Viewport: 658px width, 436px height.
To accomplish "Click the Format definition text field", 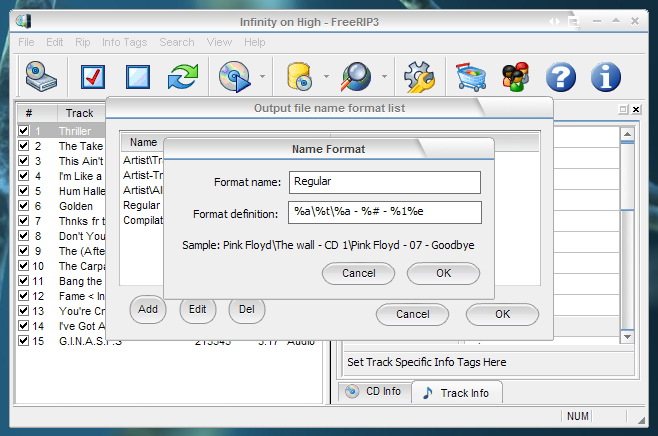I will [384, 213].
